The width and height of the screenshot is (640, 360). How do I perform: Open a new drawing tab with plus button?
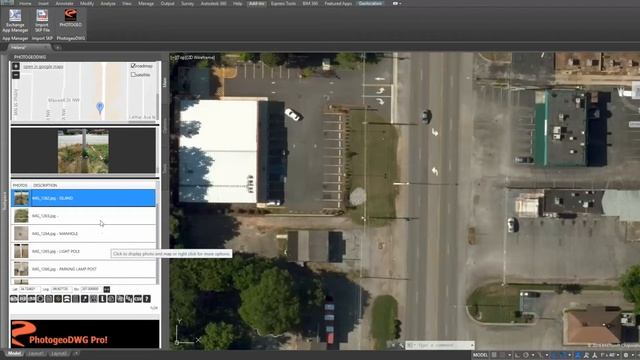click(57, 47)
